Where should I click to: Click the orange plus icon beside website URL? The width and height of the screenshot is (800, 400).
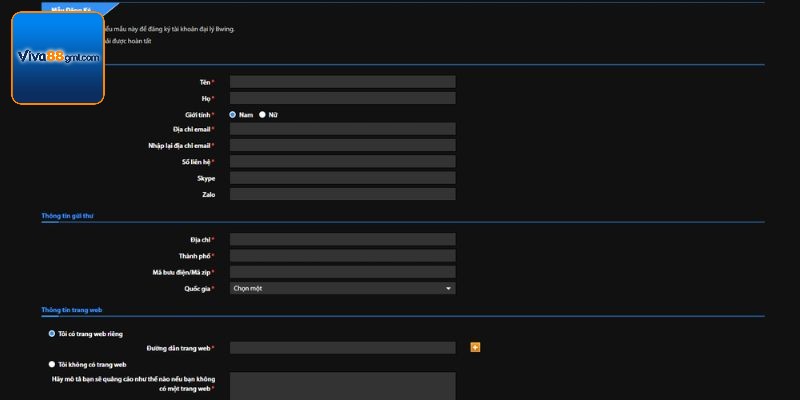click(475, 347)
